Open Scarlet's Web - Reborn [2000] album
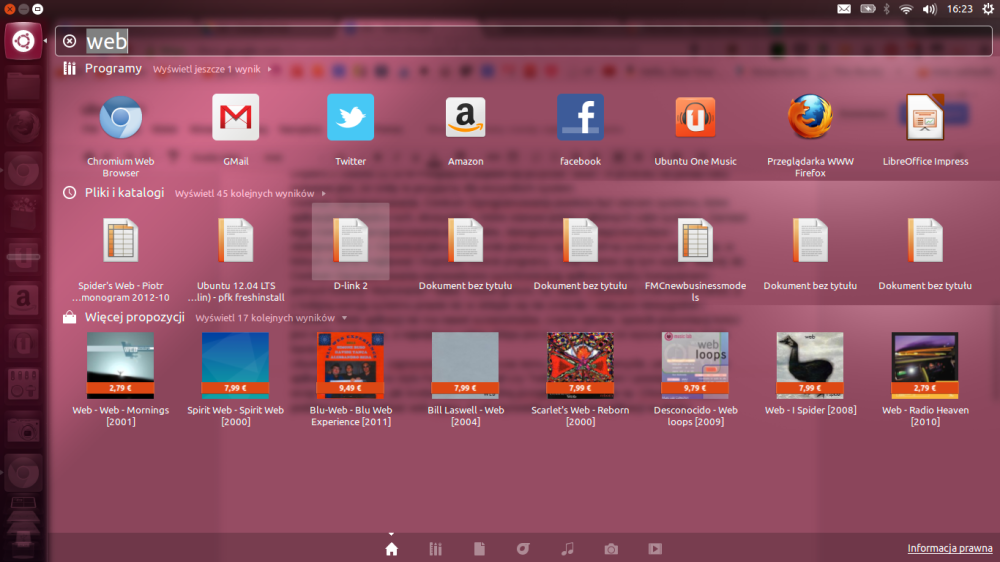Screen dimensions: 1000x562 pyautogui.click(x=580, y=365)
